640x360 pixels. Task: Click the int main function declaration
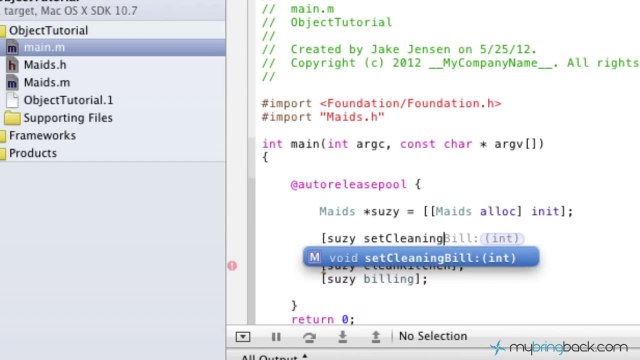click(x=403, y=144)
